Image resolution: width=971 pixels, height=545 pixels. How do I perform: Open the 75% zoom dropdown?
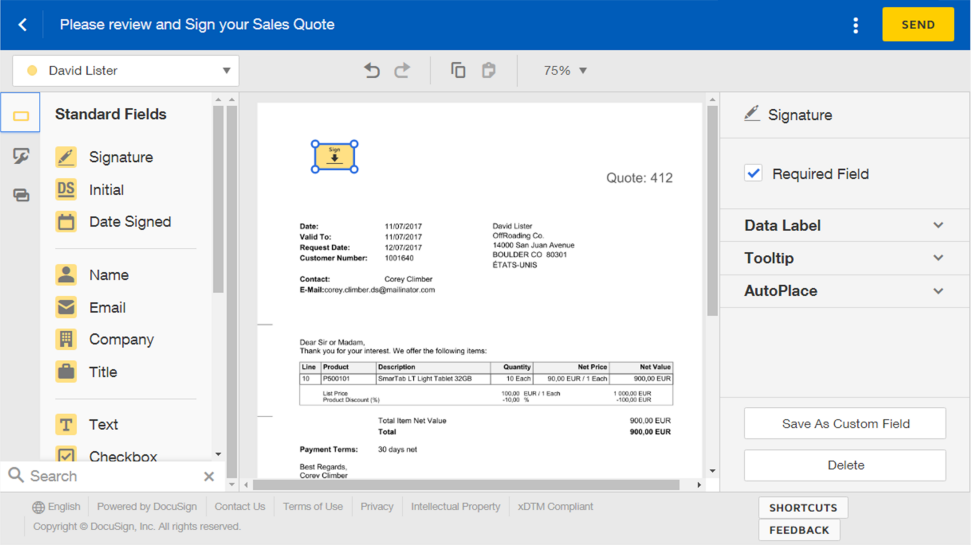pyautogui.click(x=565, y=71)
